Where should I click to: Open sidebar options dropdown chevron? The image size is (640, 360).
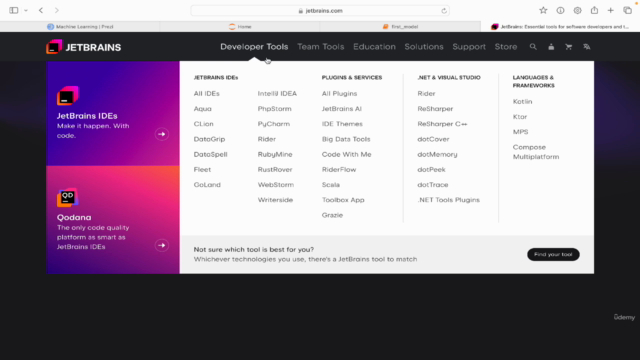pos(26,11)
